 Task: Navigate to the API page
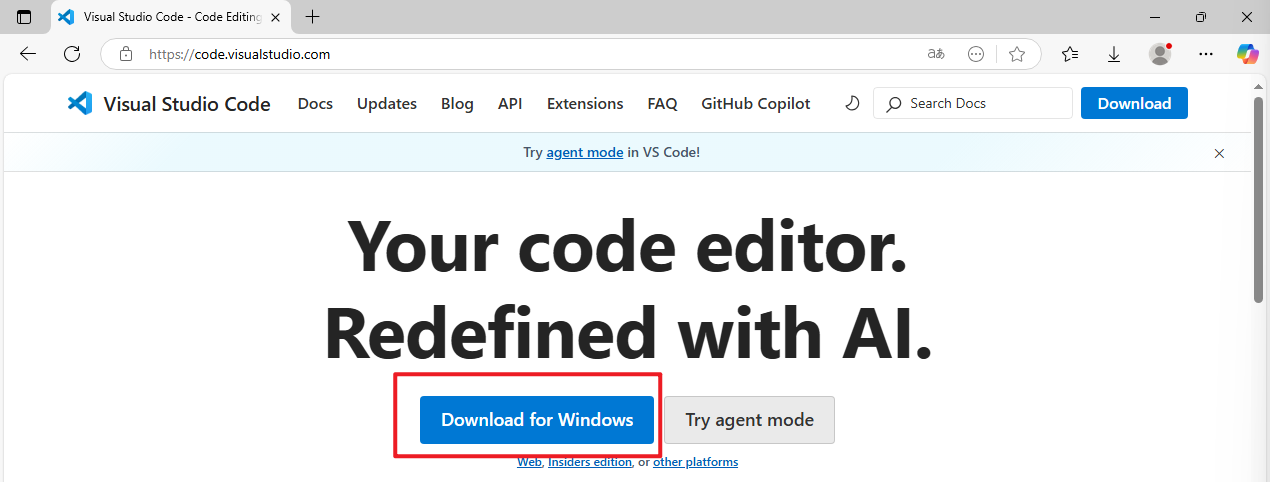tap(510, 103)
